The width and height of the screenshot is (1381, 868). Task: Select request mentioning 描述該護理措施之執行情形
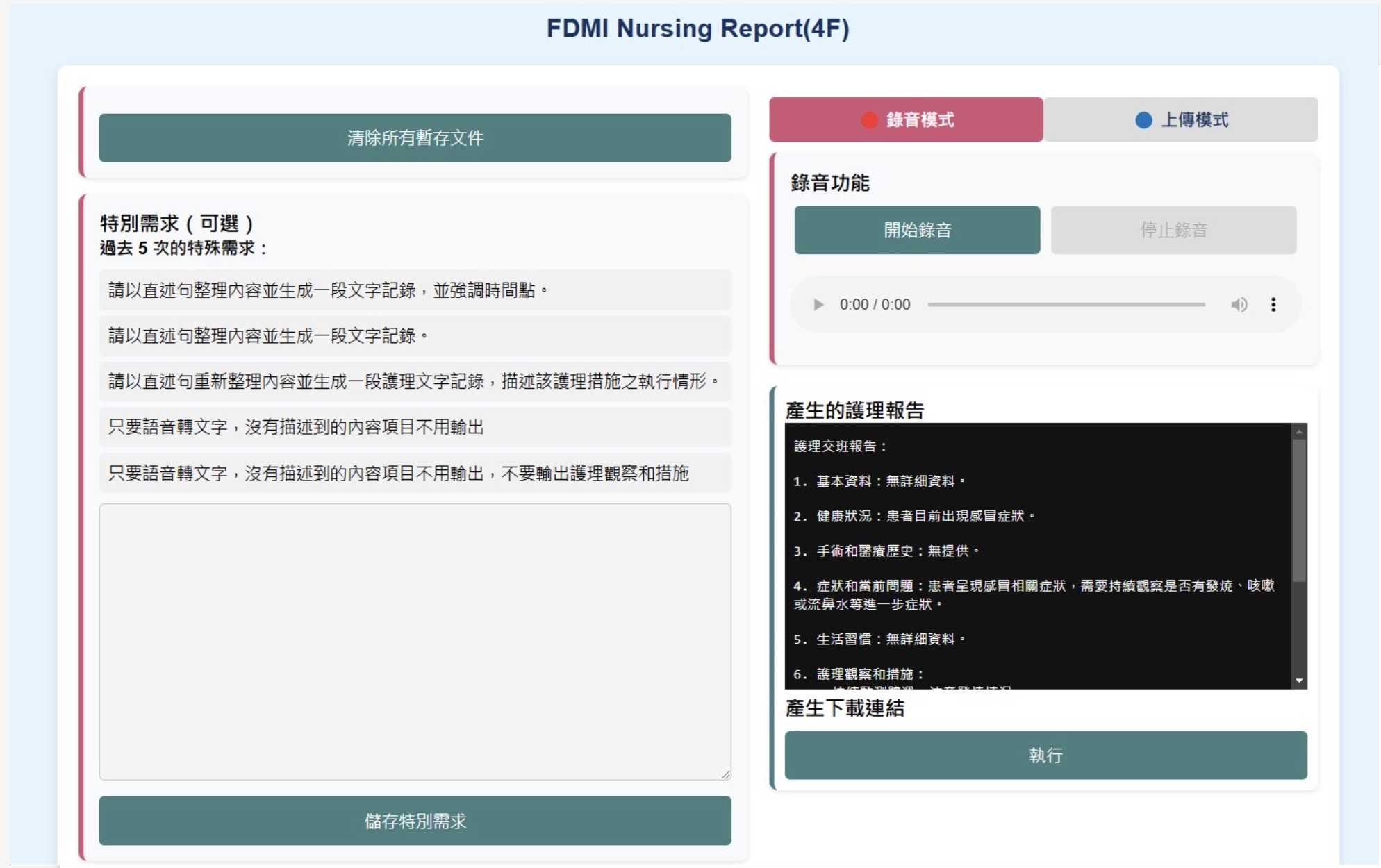tap(415, 381)
